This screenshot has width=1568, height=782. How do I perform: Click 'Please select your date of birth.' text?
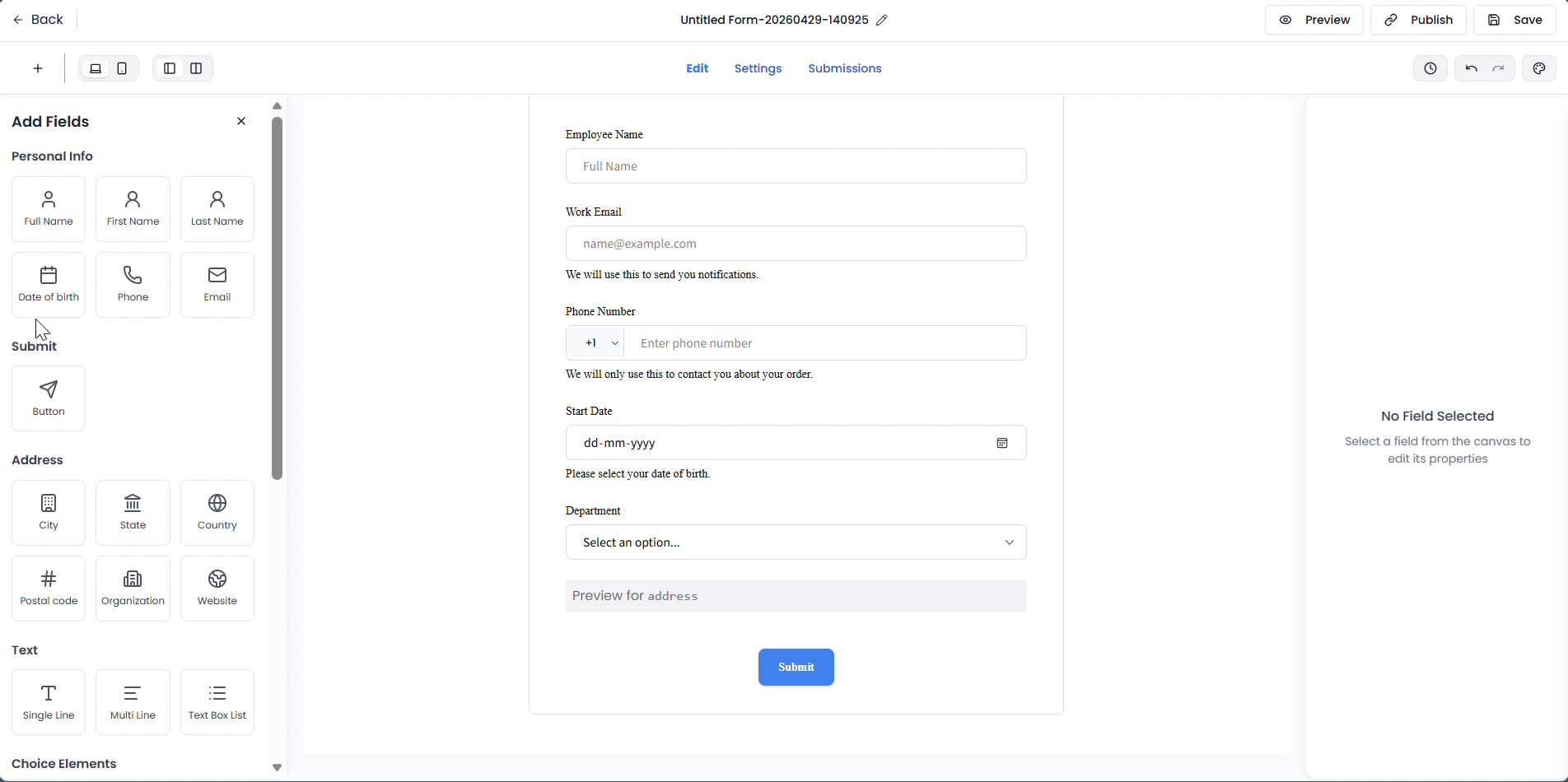638,473
